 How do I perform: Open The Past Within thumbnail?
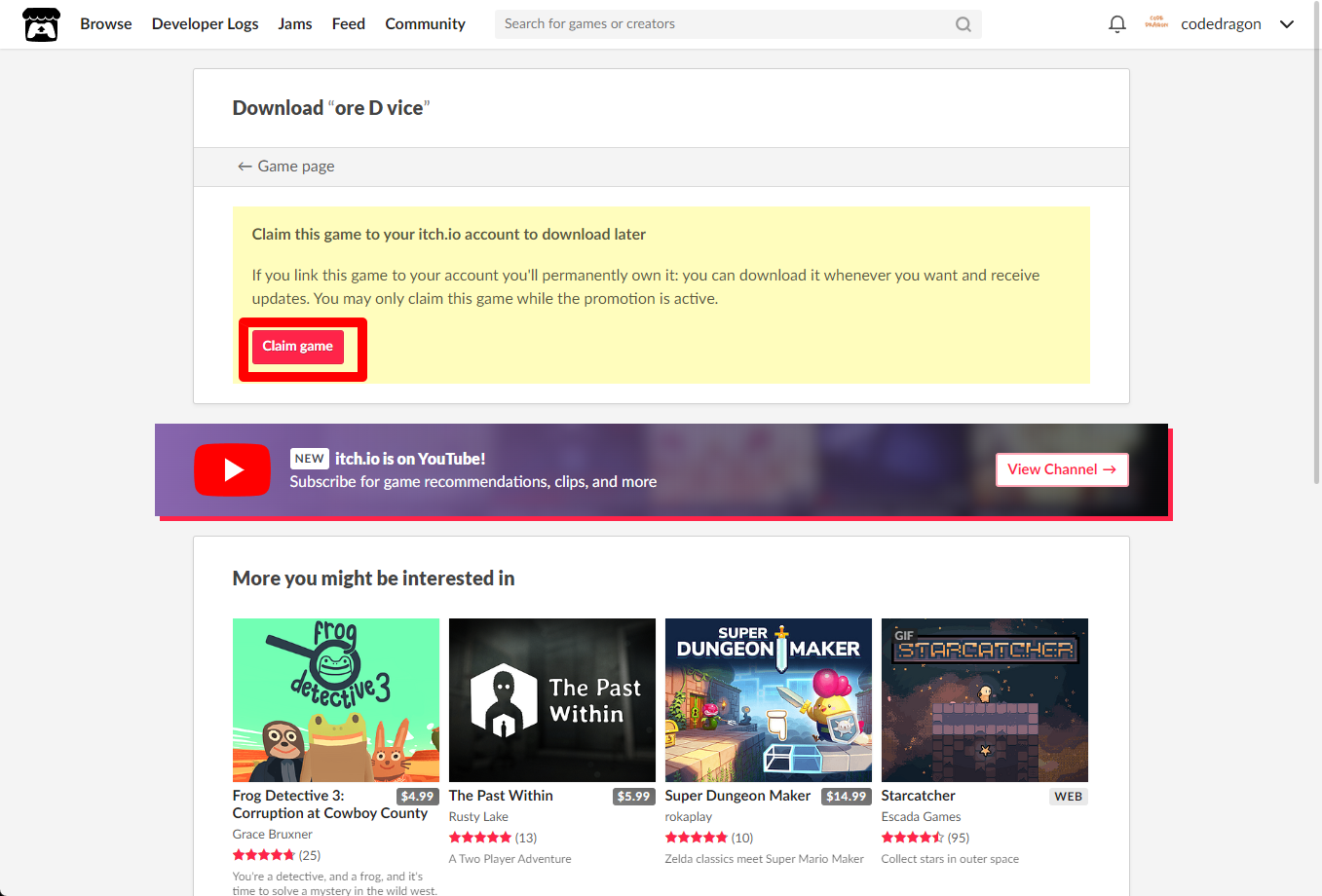click(552, 700)
